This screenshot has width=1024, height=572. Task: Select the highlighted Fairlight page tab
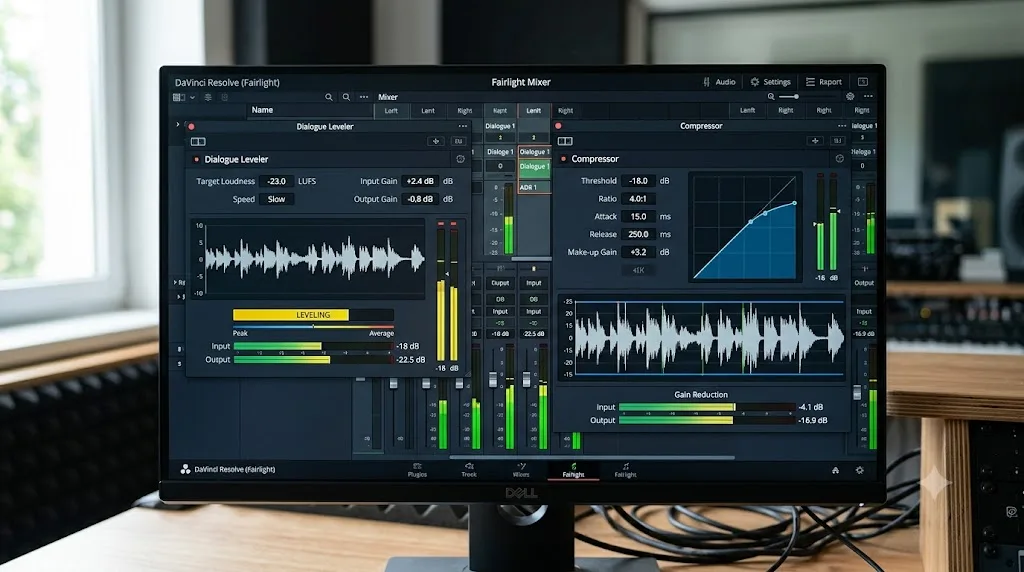coord(573,470)
